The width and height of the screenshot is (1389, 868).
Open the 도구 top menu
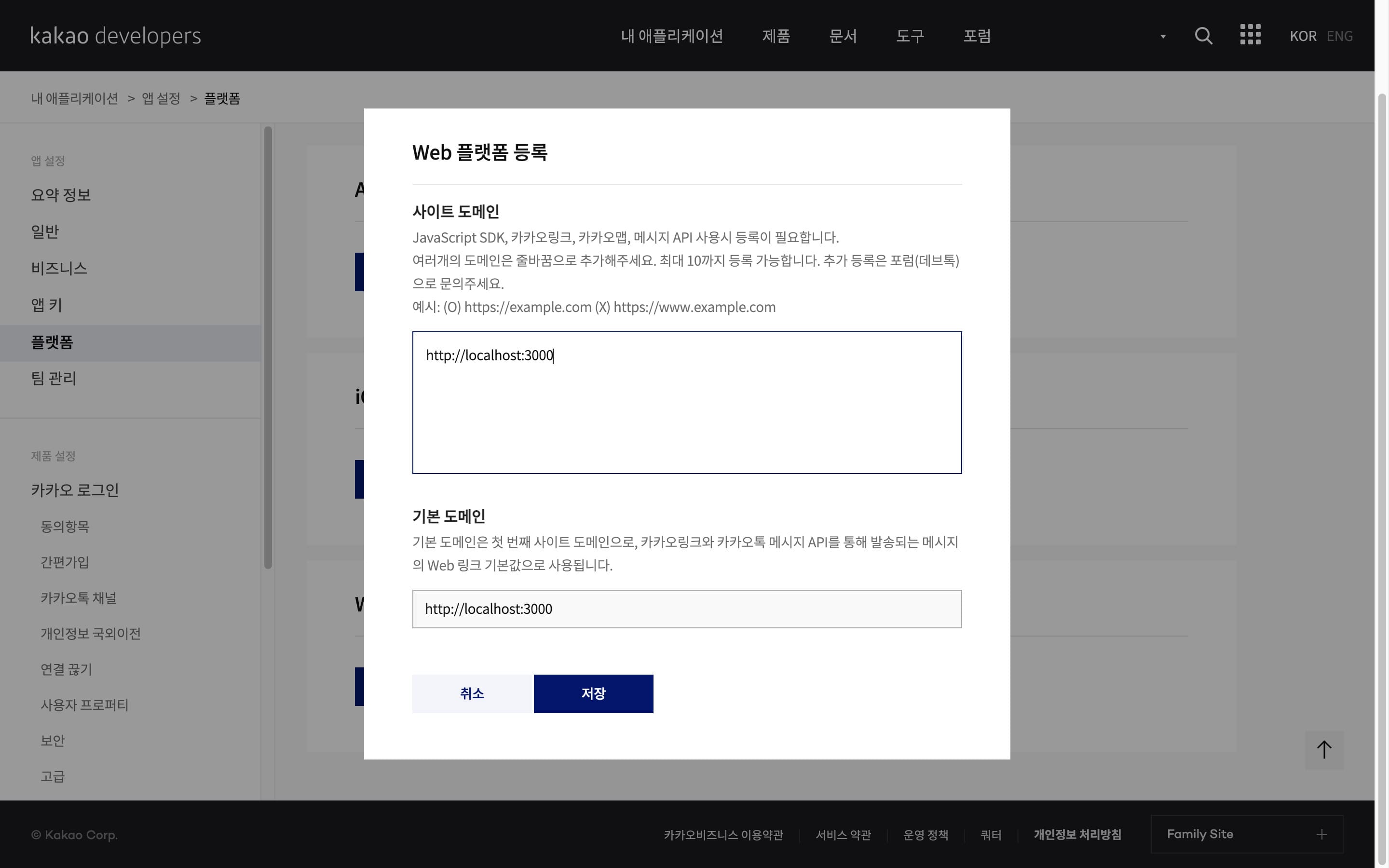pyautogui.click(x=910, y=36)
